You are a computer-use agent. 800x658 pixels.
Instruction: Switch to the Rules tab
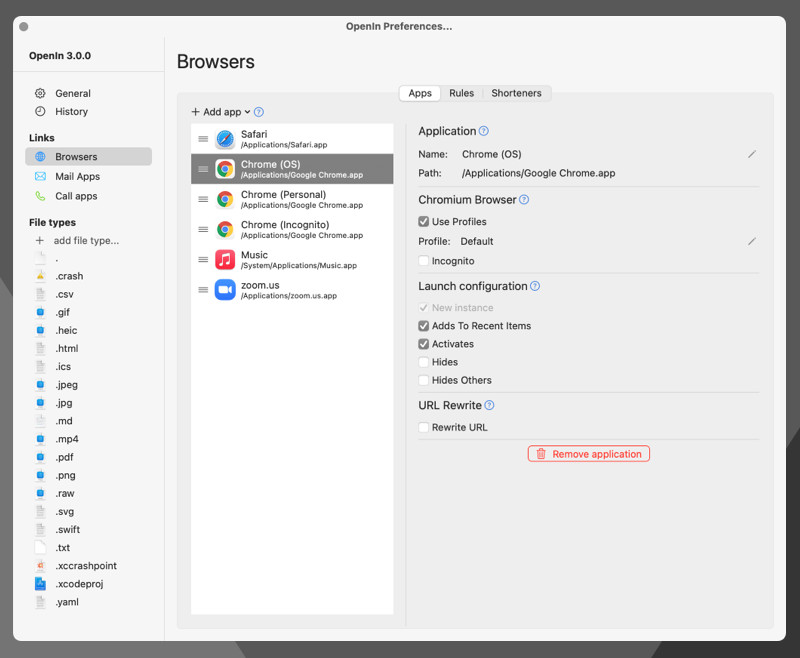[x=461, y=93]
